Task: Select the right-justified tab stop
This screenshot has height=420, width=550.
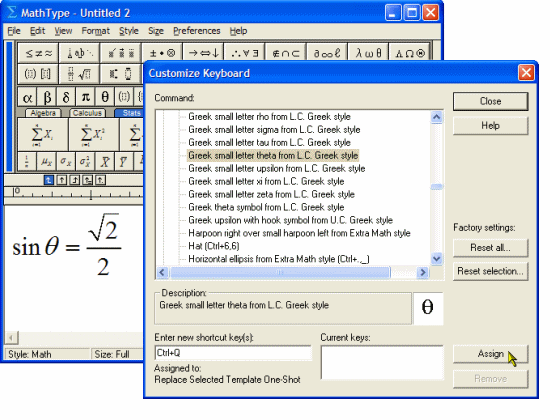Action: [x=75, y=180]
